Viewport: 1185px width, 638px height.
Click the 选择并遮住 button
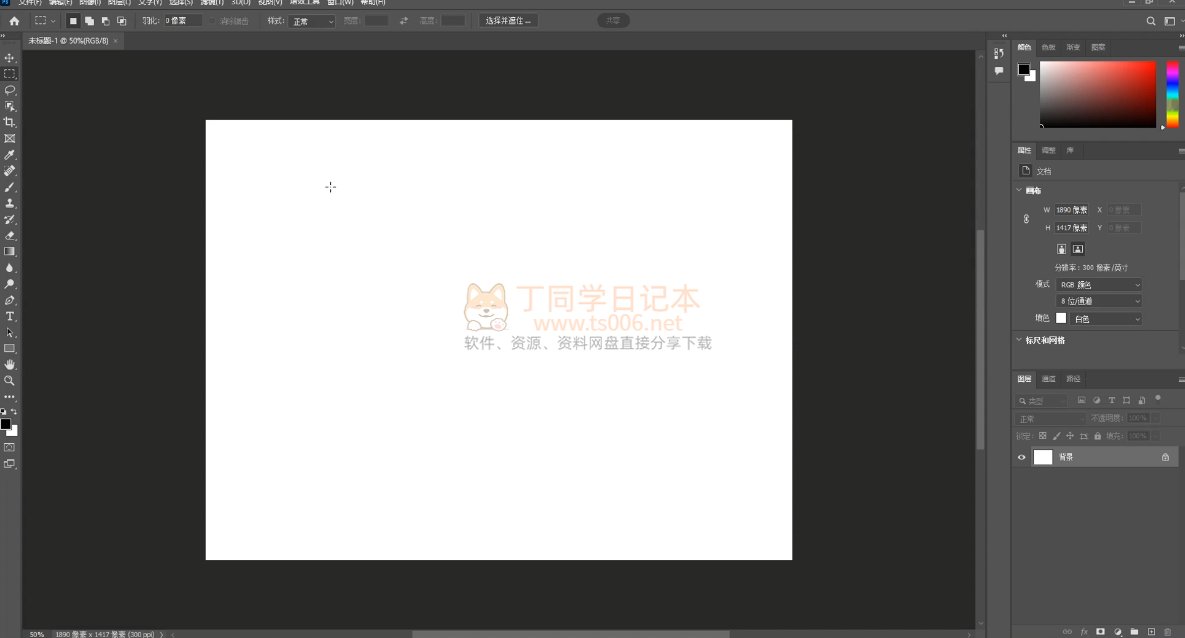pos(509,21)
